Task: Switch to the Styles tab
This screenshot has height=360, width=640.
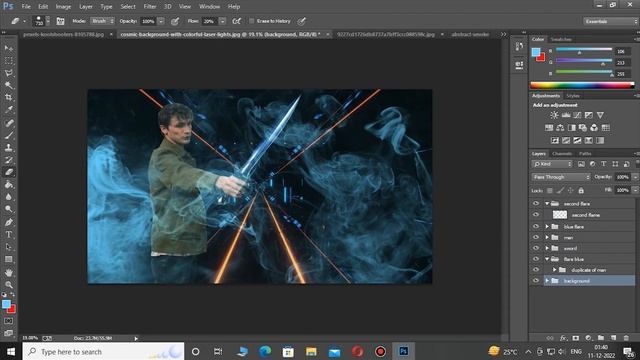Action: tap(573, 96)
